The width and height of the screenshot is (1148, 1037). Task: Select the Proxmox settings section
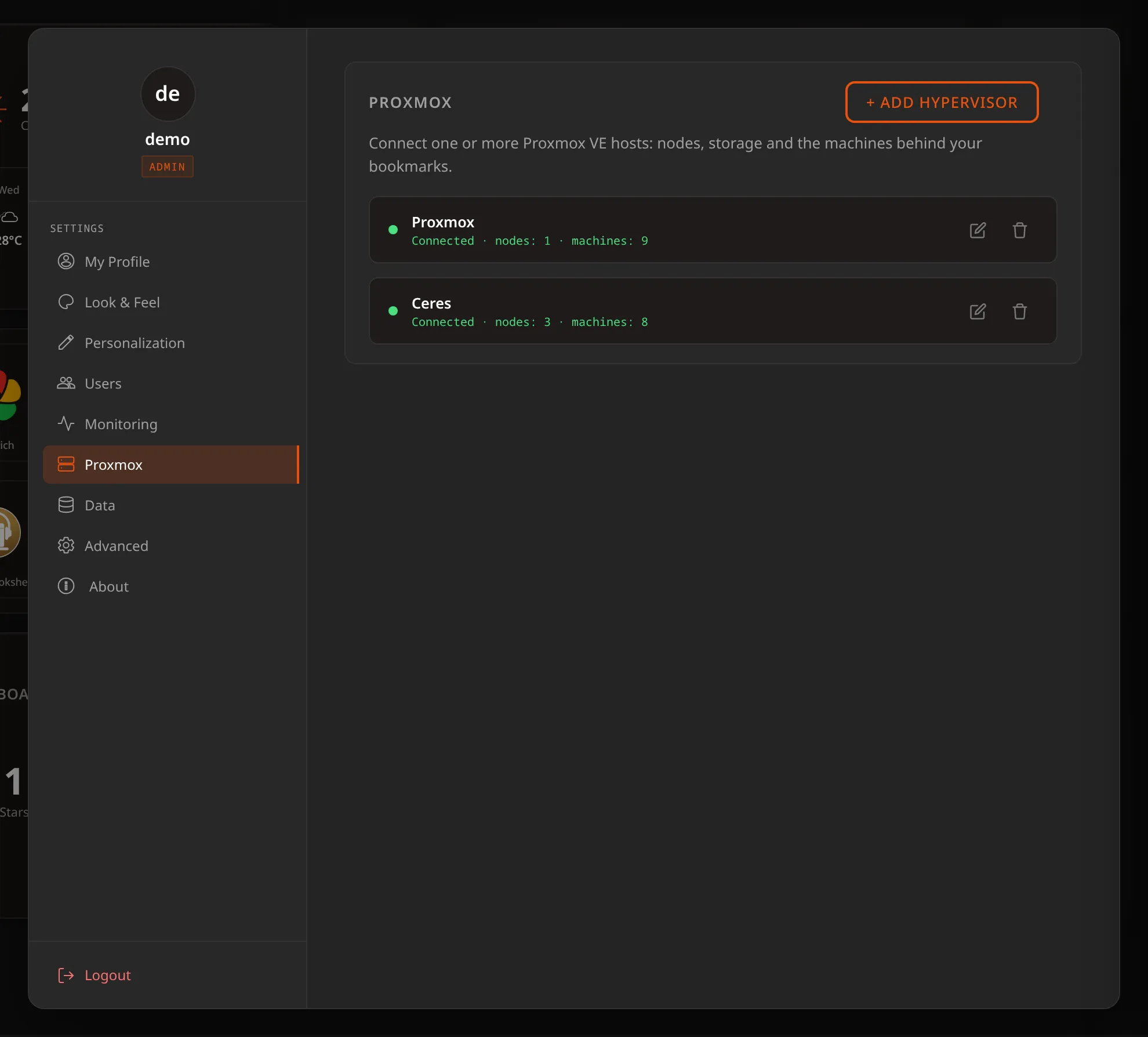pos(170,465)
